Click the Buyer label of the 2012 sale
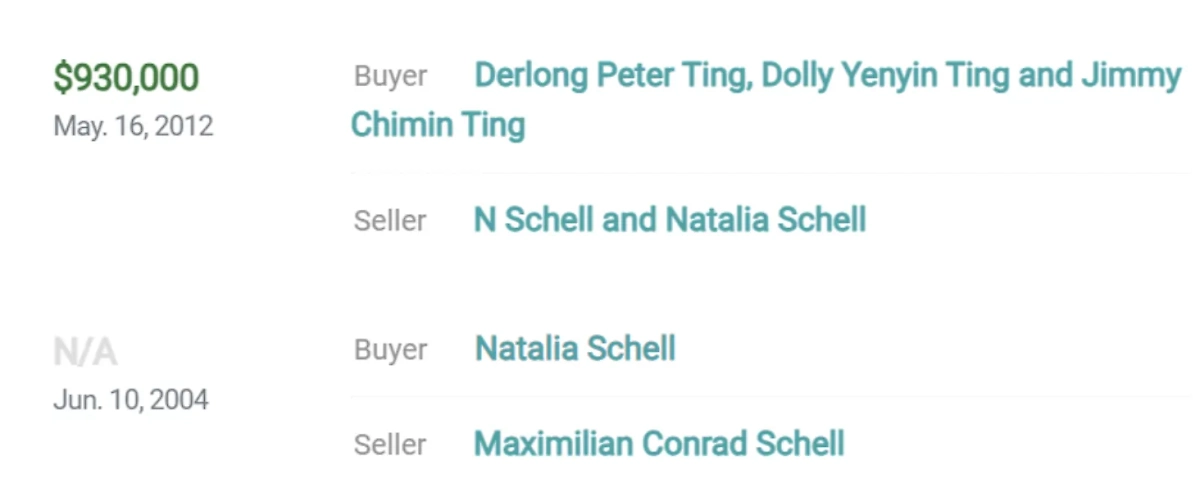The height and width of the screenshot is (497, 1200). click(390, 77)
